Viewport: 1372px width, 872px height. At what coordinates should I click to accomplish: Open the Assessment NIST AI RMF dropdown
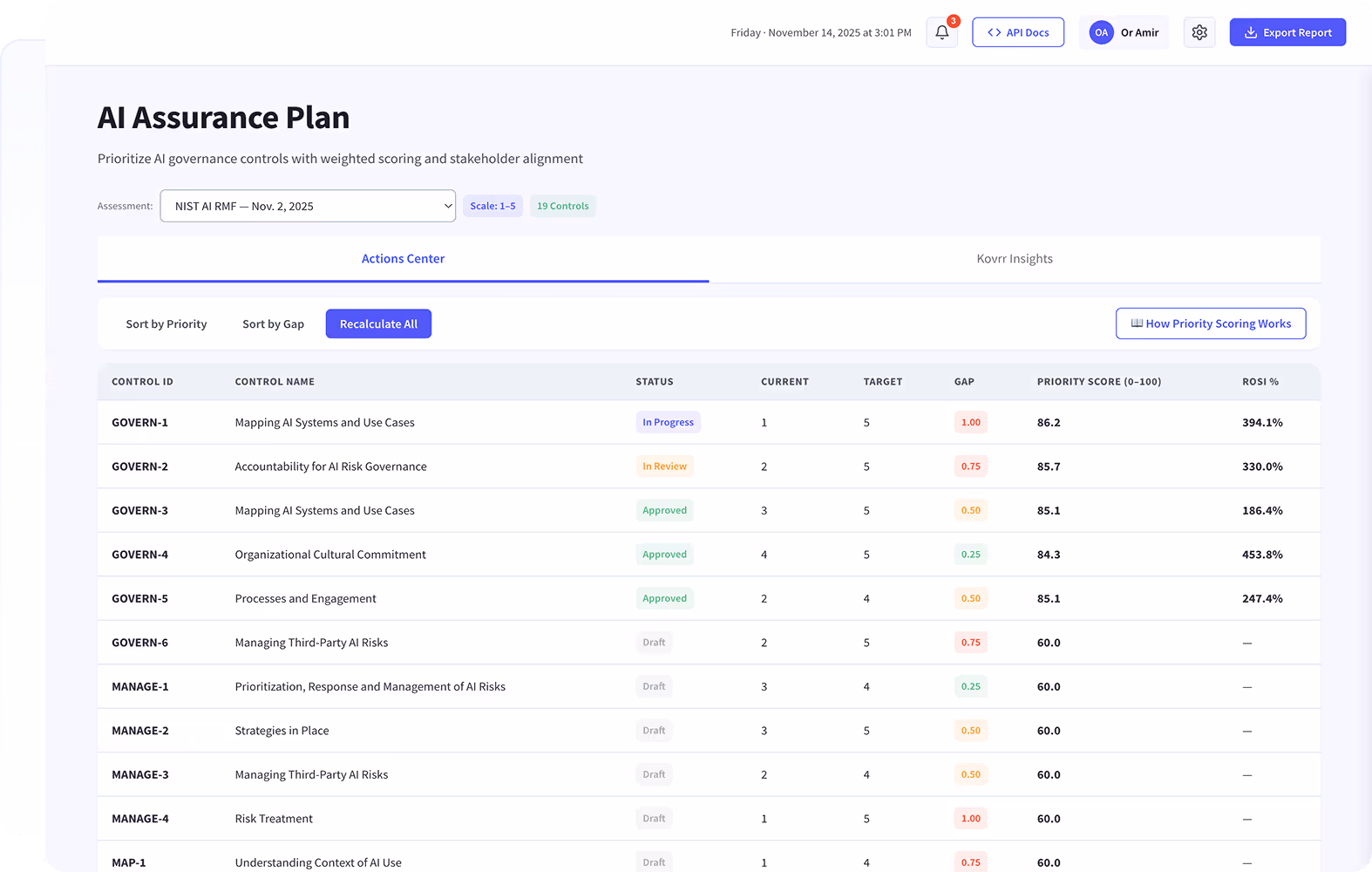click(x=308, y=206)
